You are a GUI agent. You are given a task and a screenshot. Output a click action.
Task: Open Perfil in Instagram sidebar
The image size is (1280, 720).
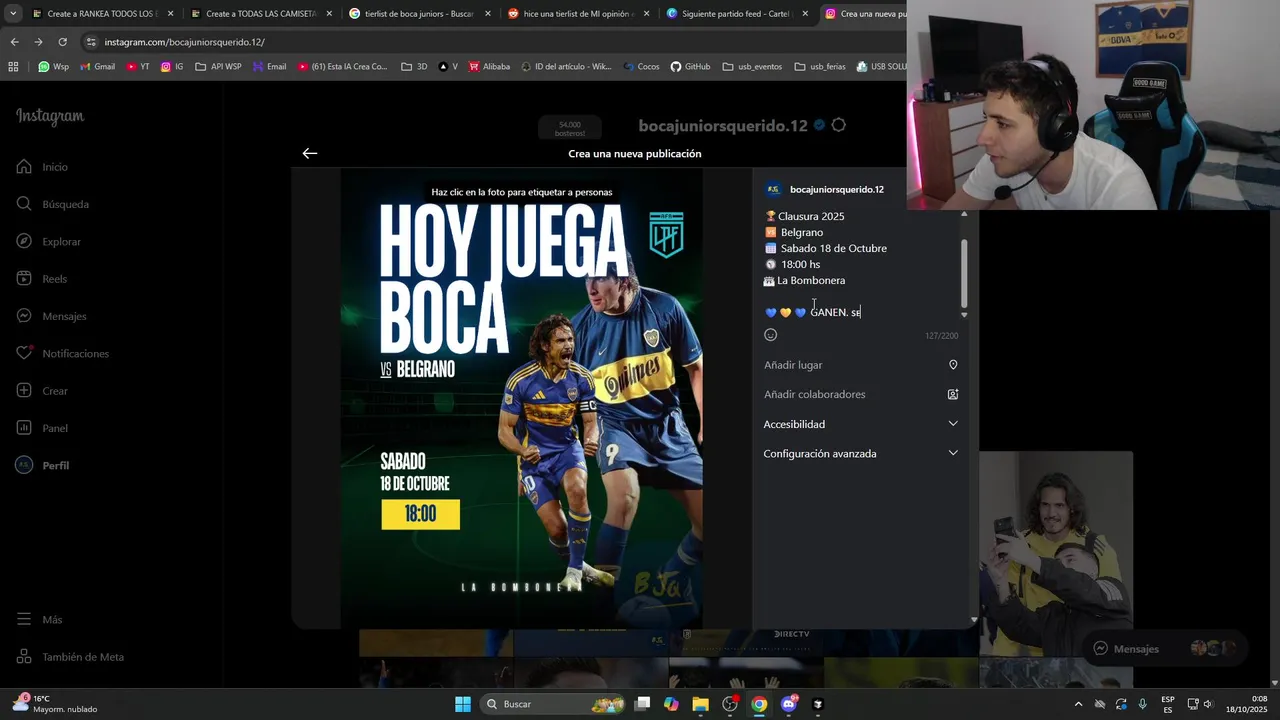tap(43, 466)
